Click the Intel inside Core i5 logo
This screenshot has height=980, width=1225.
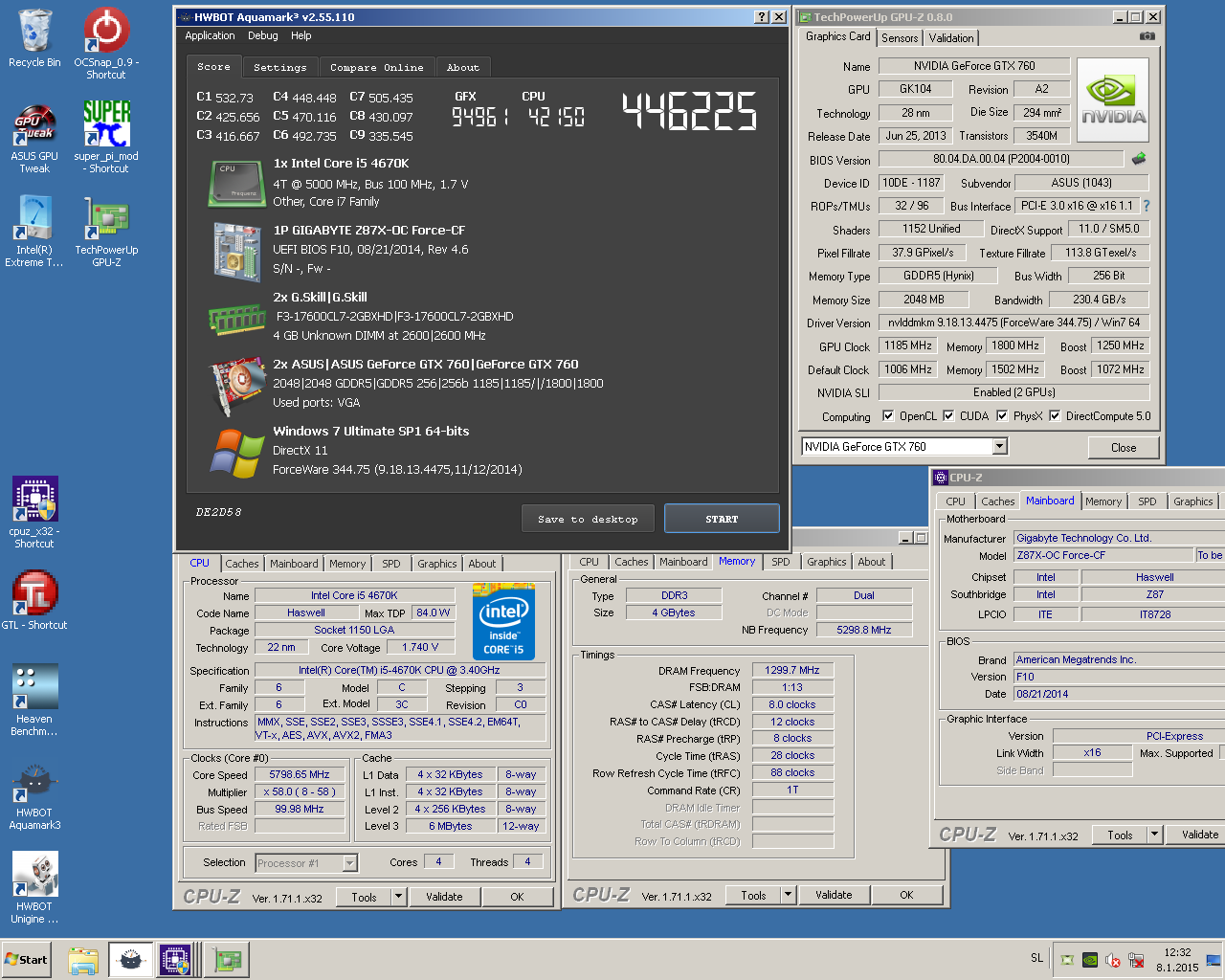click(504, 622)
